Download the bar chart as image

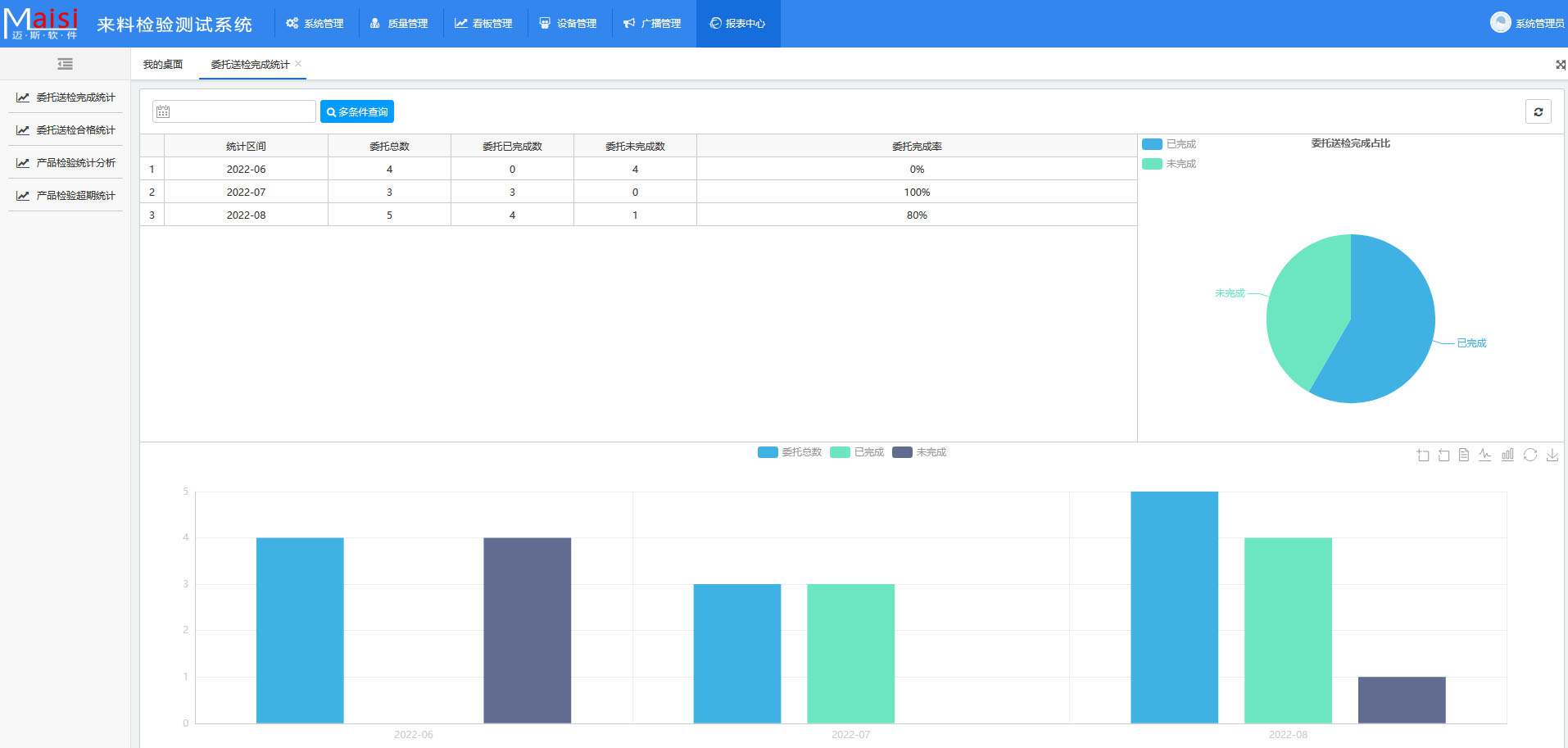coord(1552,456)
